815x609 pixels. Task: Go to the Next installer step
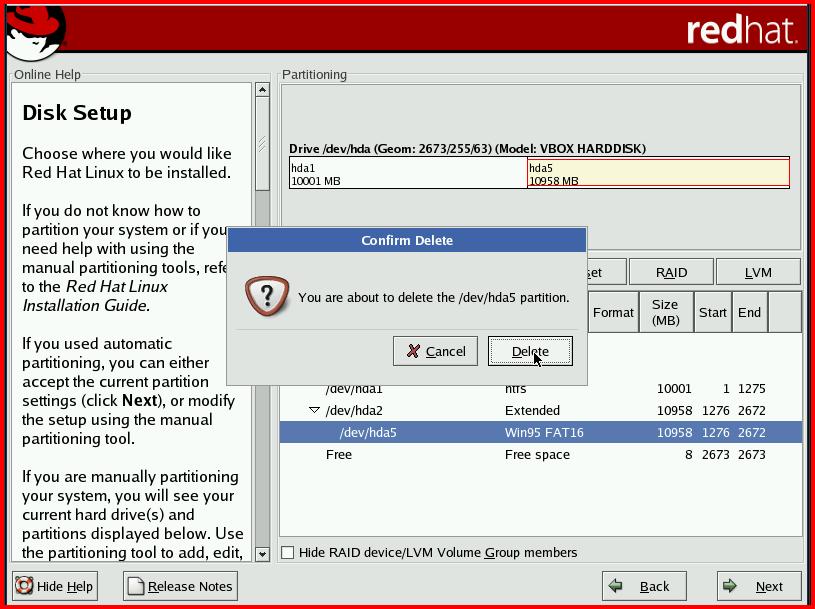point(759,586)
